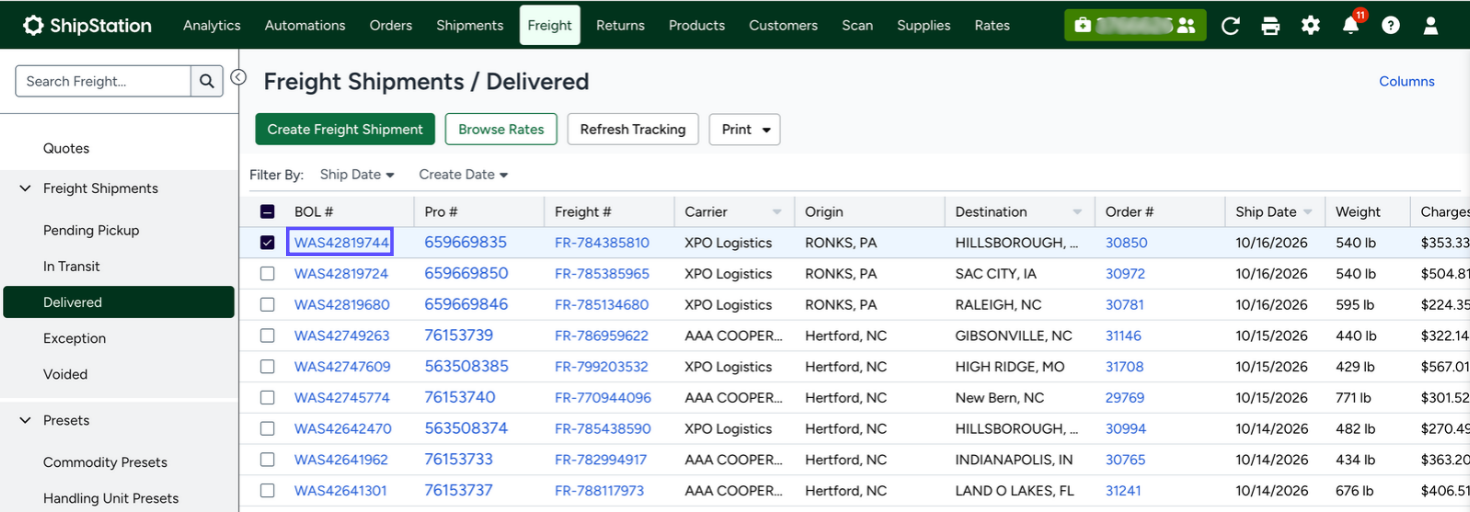Viewport: 1470px width, 512px height.
Task: Open Exception in sidebar
Action: (74, 338)
